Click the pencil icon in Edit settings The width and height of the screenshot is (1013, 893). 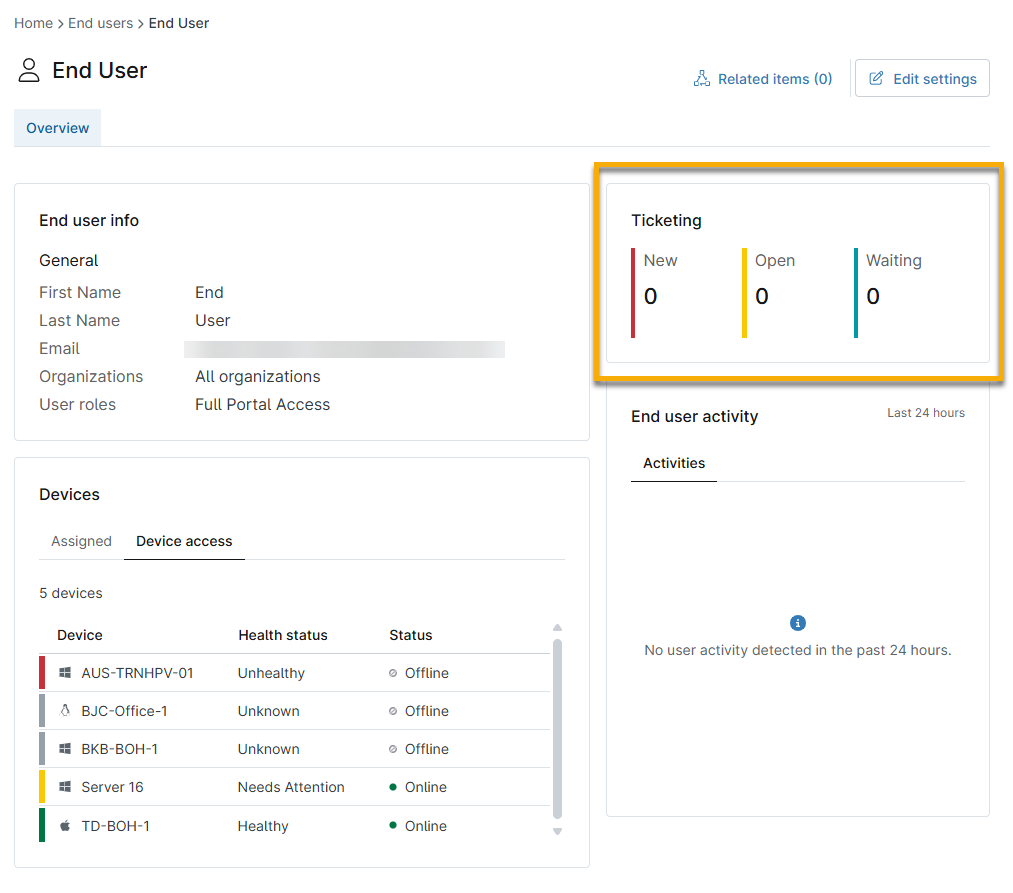(x=876, y=79)
